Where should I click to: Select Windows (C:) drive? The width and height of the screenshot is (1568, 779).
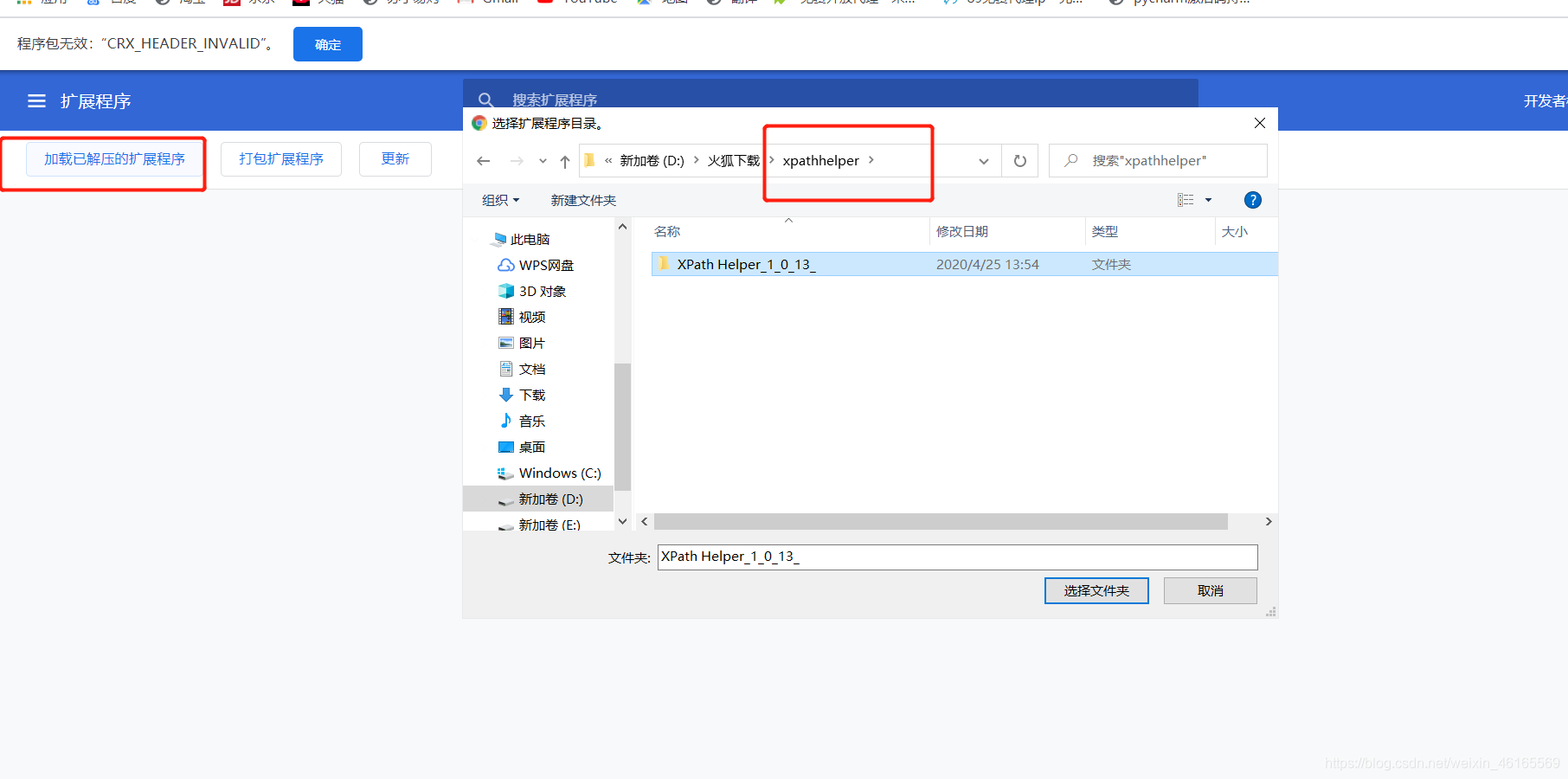coord(549,473)
